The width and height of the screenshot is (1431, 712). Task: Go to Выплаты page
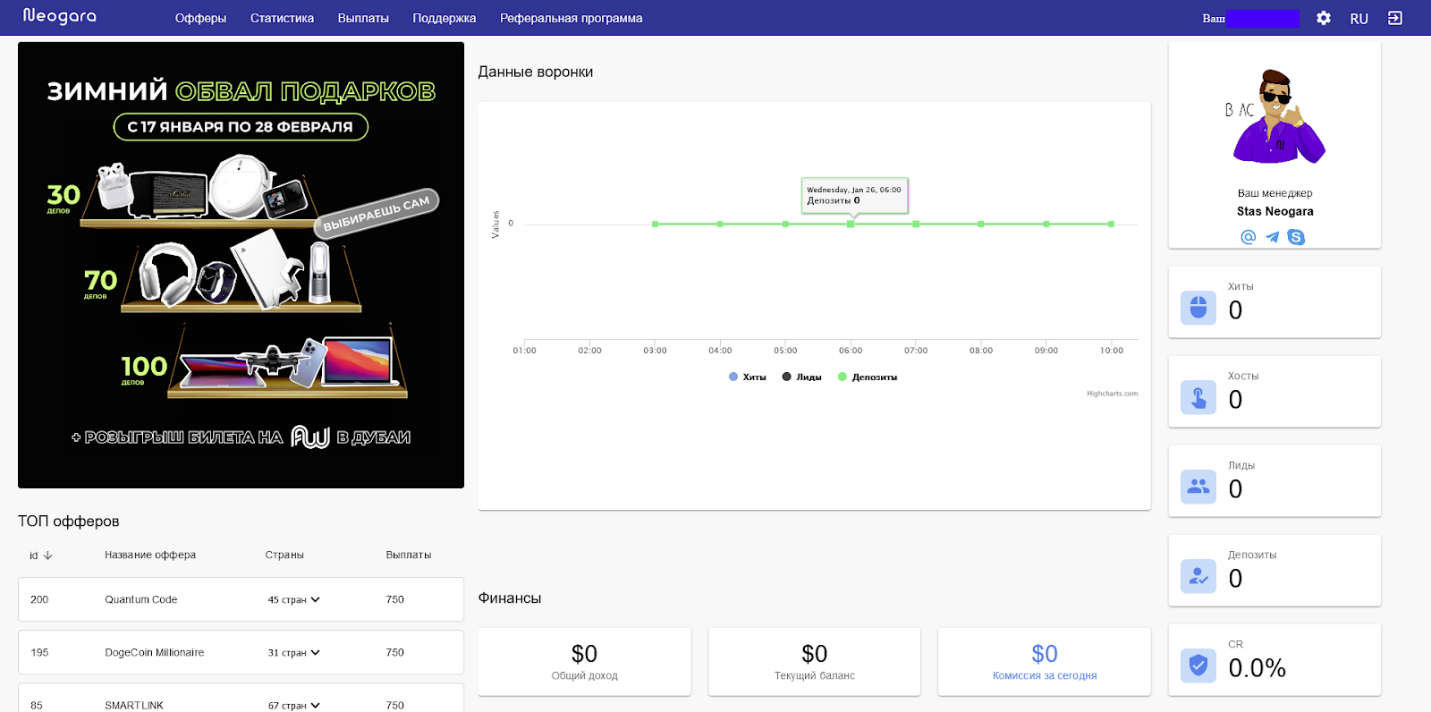pos(363,18)
